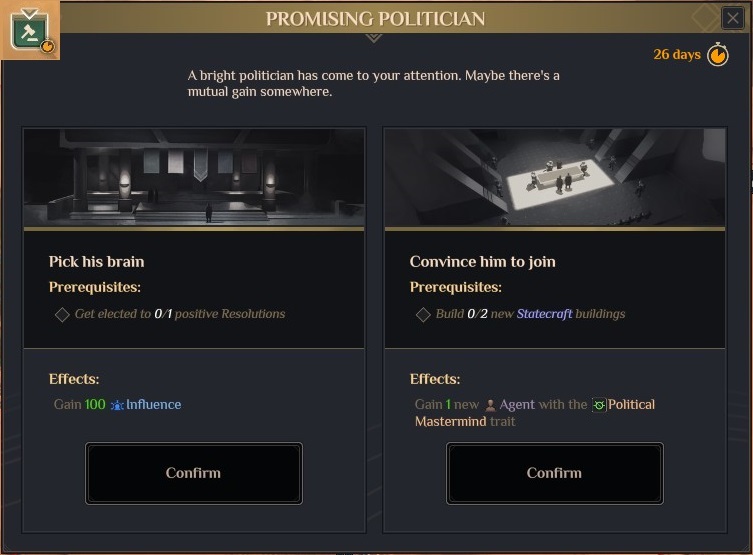
Task: Click the "Convince him to join" option heading
Action: tap(482, 262)
